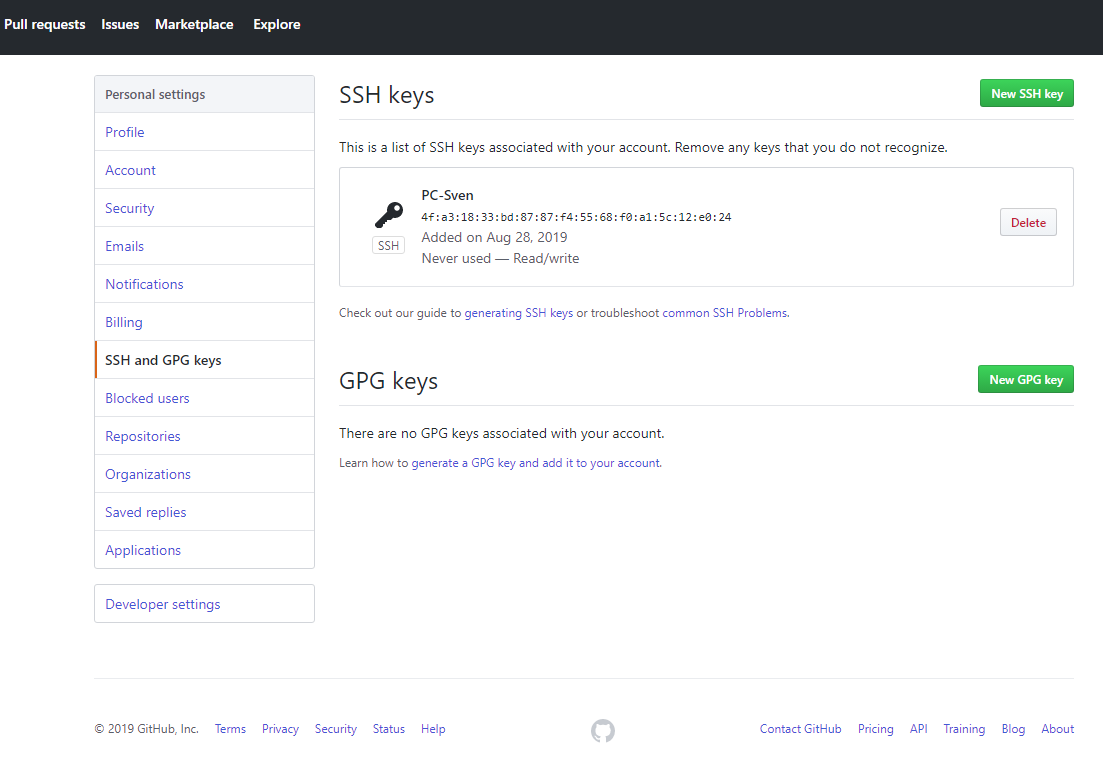The height and width of the screenshot is (761, 1103).
Task: Click the key icon beside PC-Sven
Action: pyautogui.click(x=388, y=215)
